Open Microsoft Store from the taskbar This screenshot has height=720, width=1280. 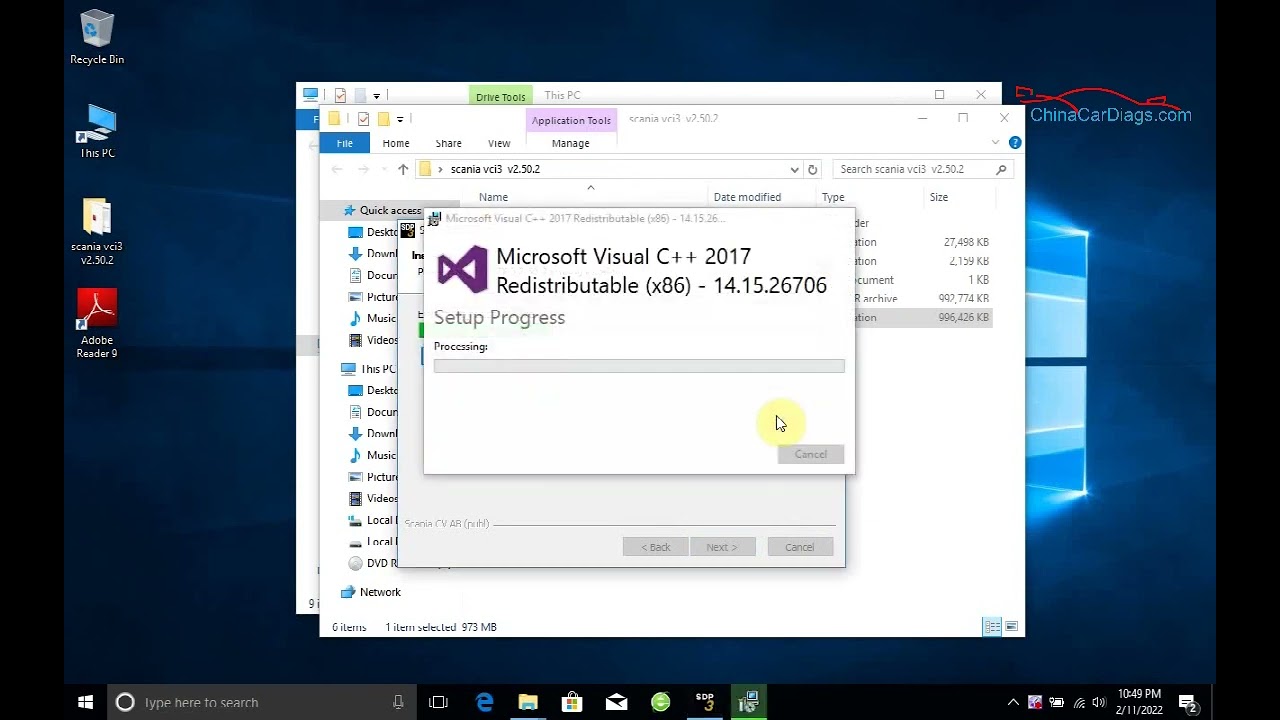[572, 702]
